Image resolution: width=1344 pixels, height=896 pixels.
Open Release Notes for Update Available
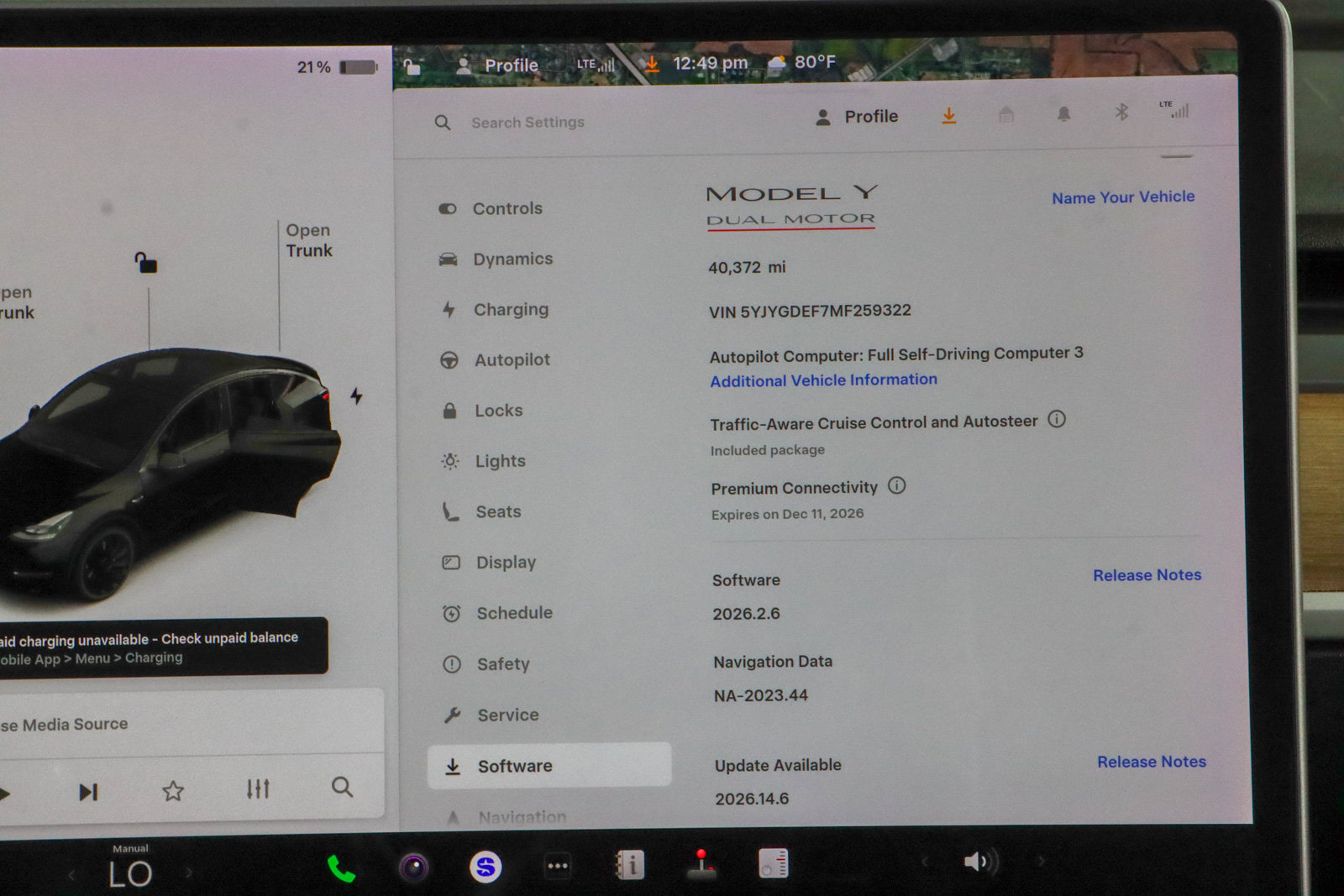[1151, 762]
